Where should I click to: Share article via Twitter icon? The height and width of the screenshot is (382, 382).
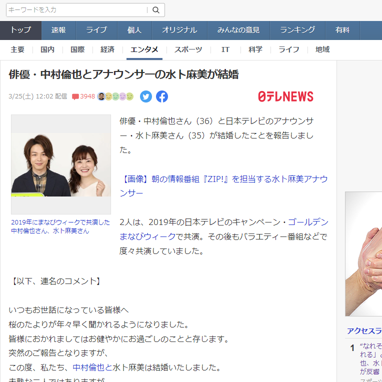(146, 97)
